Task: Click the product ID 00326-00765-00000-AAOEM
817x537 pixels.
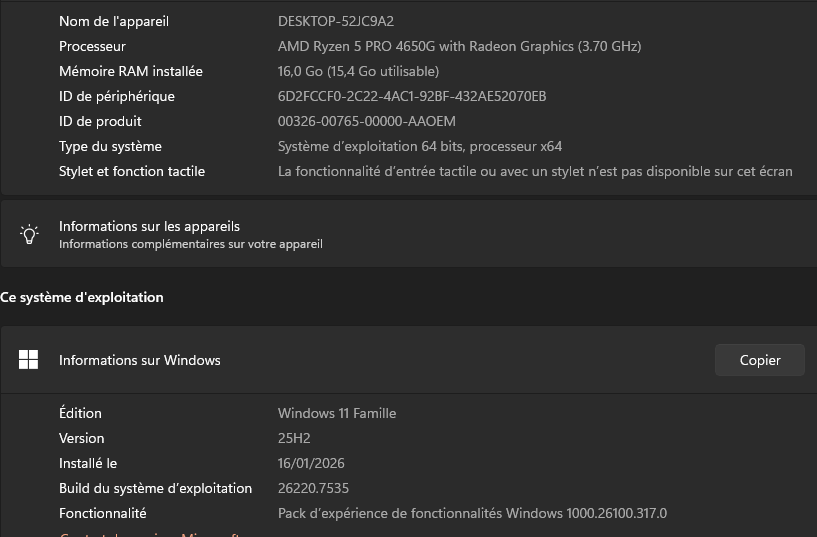Action: 366,121
